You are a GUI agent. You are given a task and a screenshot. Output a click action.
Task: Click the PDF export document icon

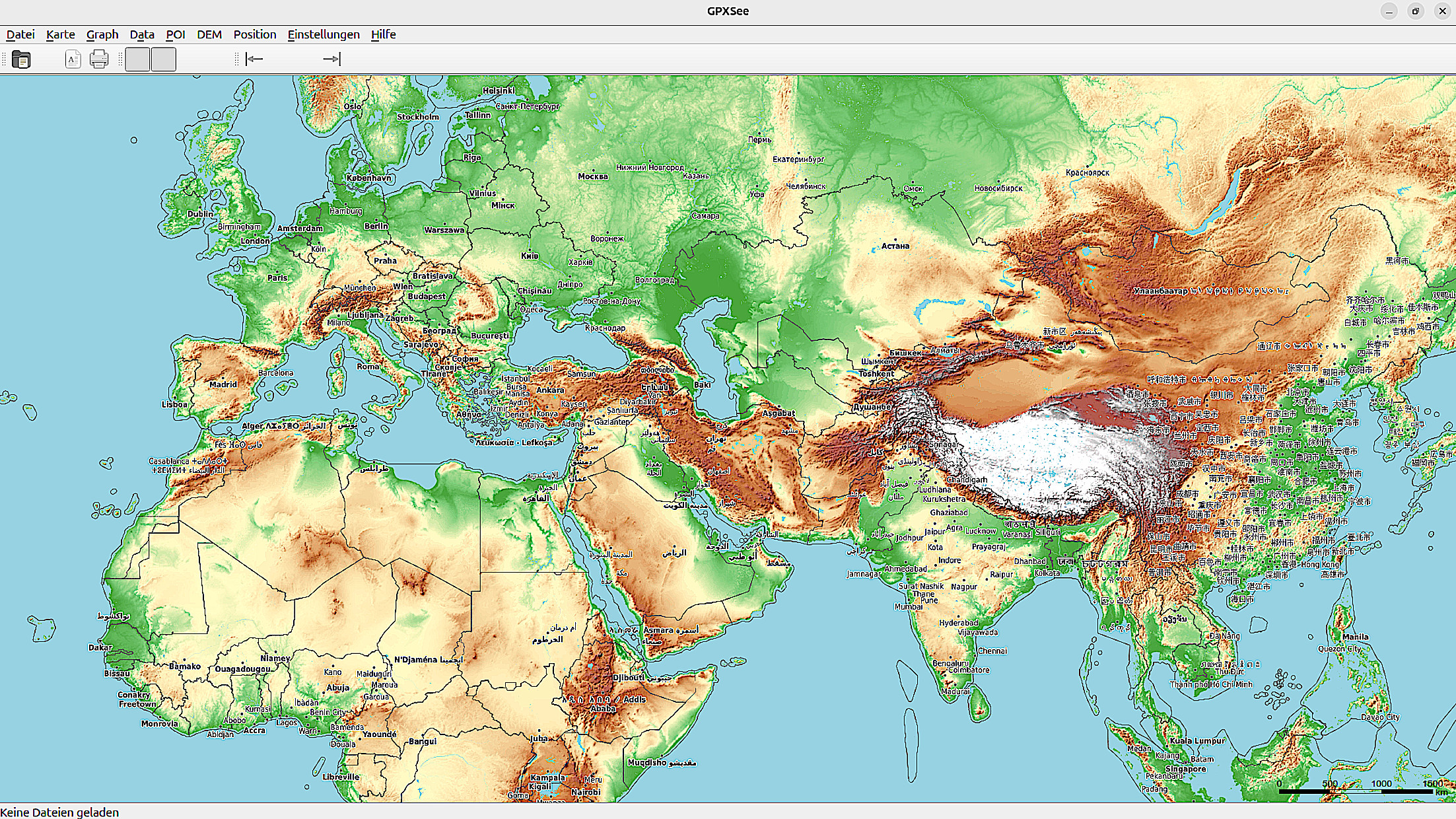pos(73,59)
